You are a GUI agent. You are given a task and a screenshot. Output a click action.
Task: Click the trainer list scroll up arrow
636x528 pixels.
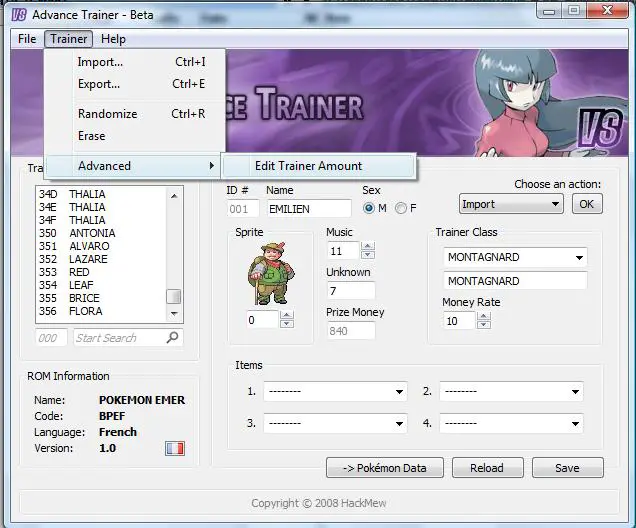(174, 196)
